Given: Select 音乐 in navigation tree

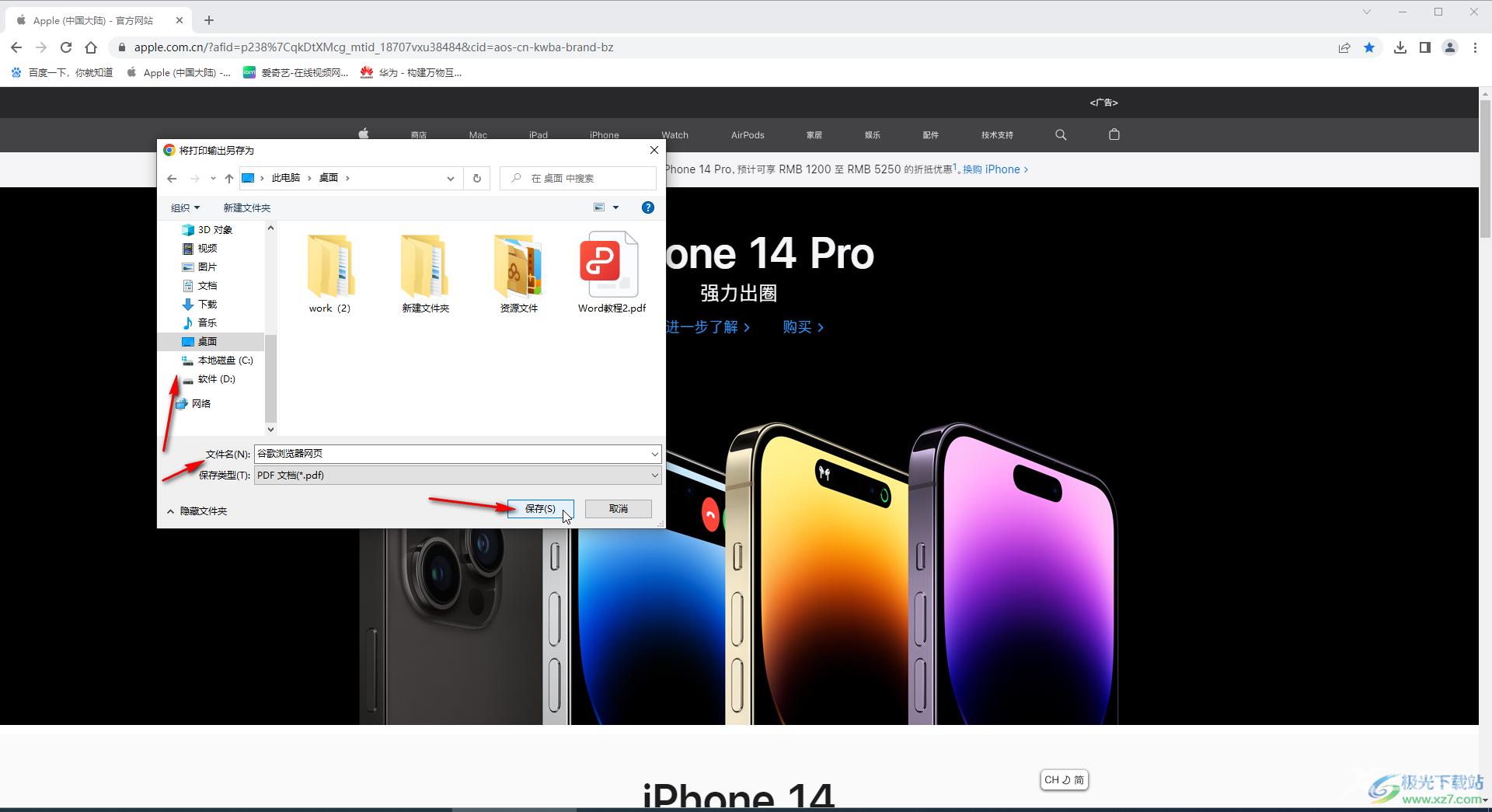Looking at the screenshot, I should (x=200, y=322).
